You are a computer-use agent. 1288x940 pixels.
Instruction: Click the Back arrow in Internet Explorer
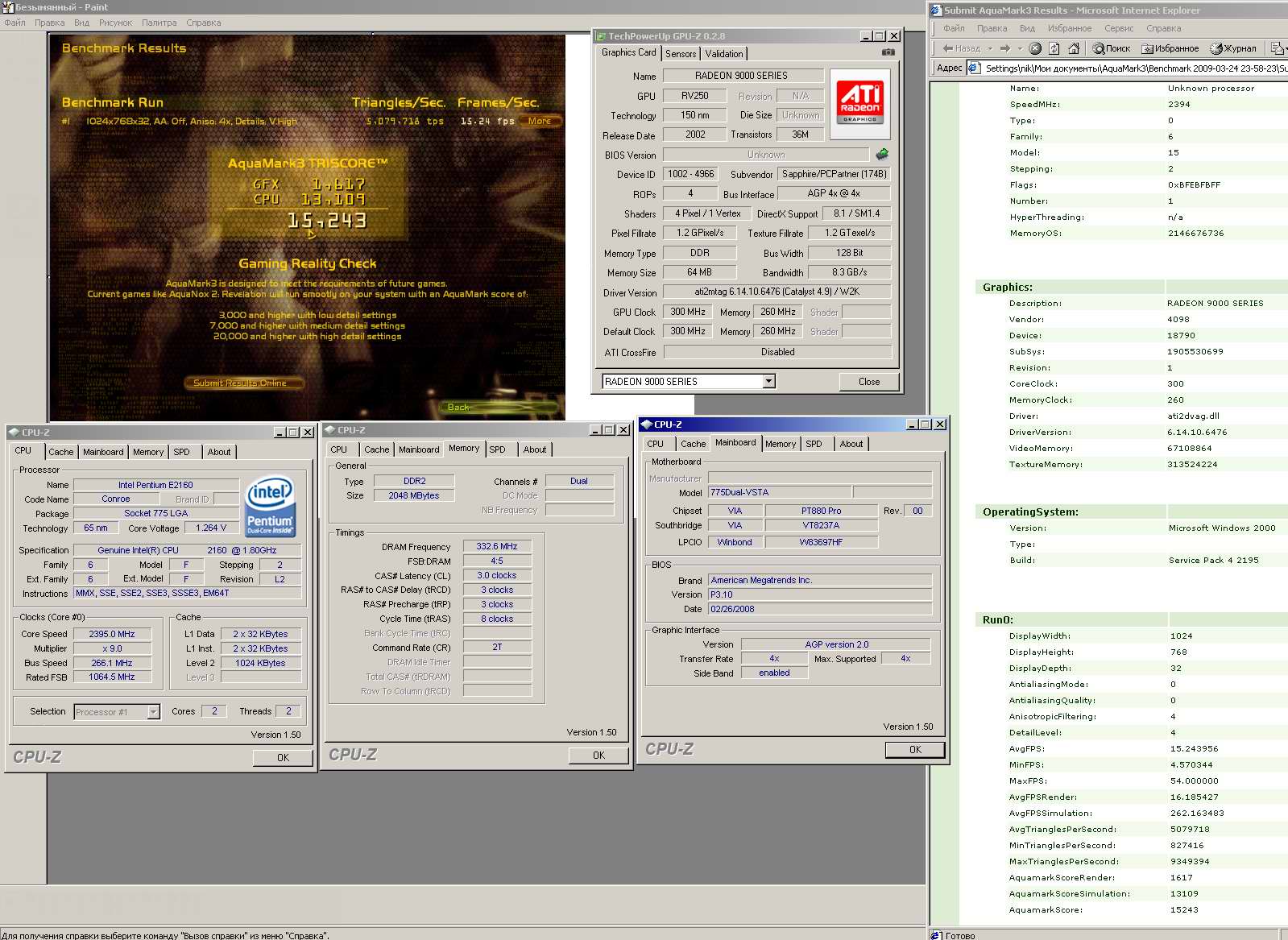962,48
